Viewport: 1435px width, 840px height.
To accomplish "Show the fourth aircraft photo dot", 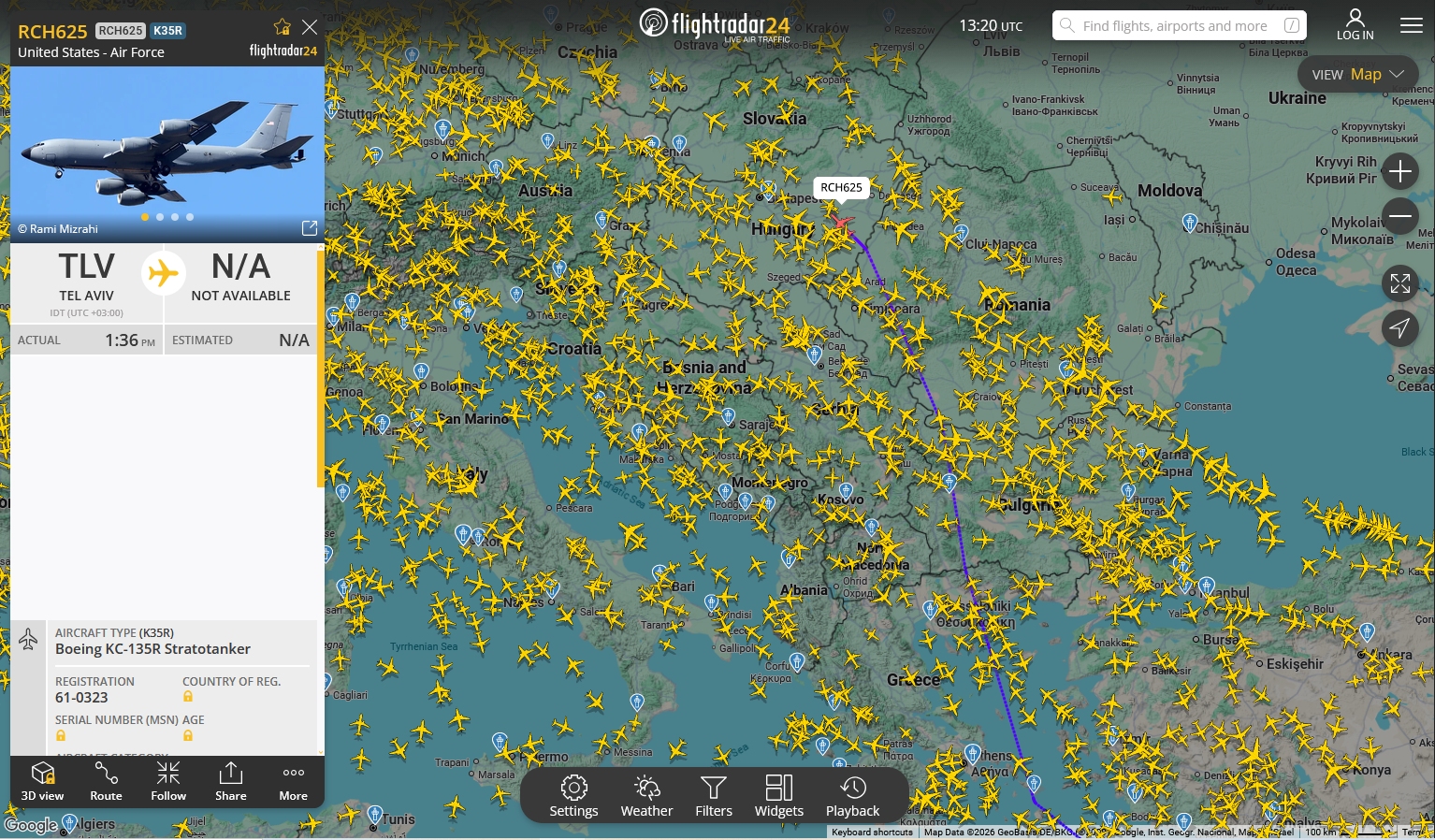I will (190, 217).
